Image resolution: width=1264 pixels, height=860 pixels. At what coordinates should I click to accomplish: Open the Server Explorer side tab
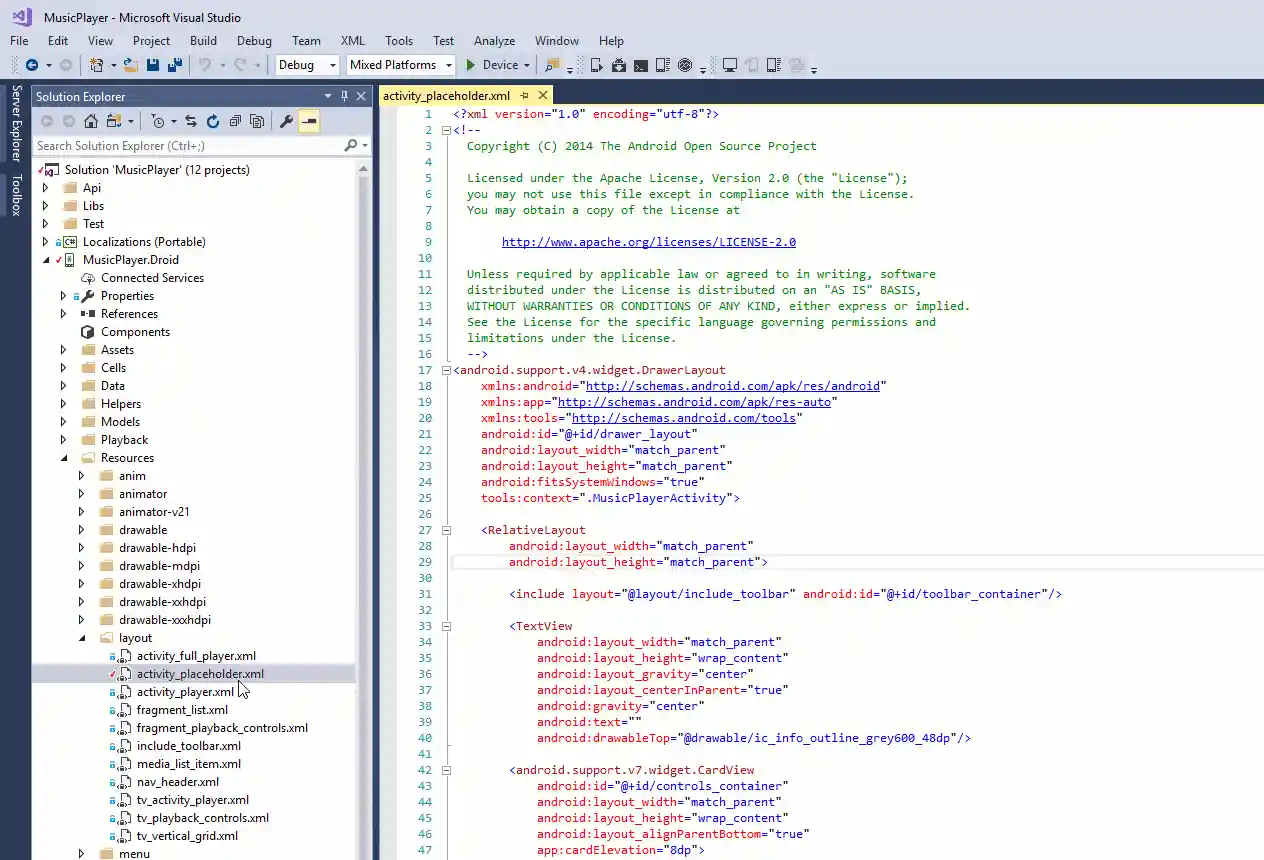click(x=16, y=123)
